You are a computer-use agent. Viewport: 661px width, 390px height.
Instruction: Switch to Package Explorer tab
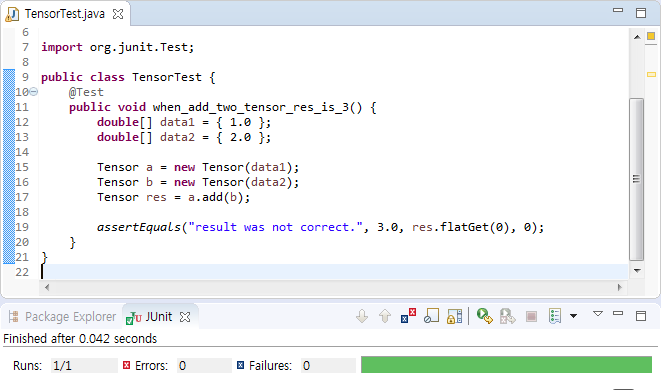[62, 317]
